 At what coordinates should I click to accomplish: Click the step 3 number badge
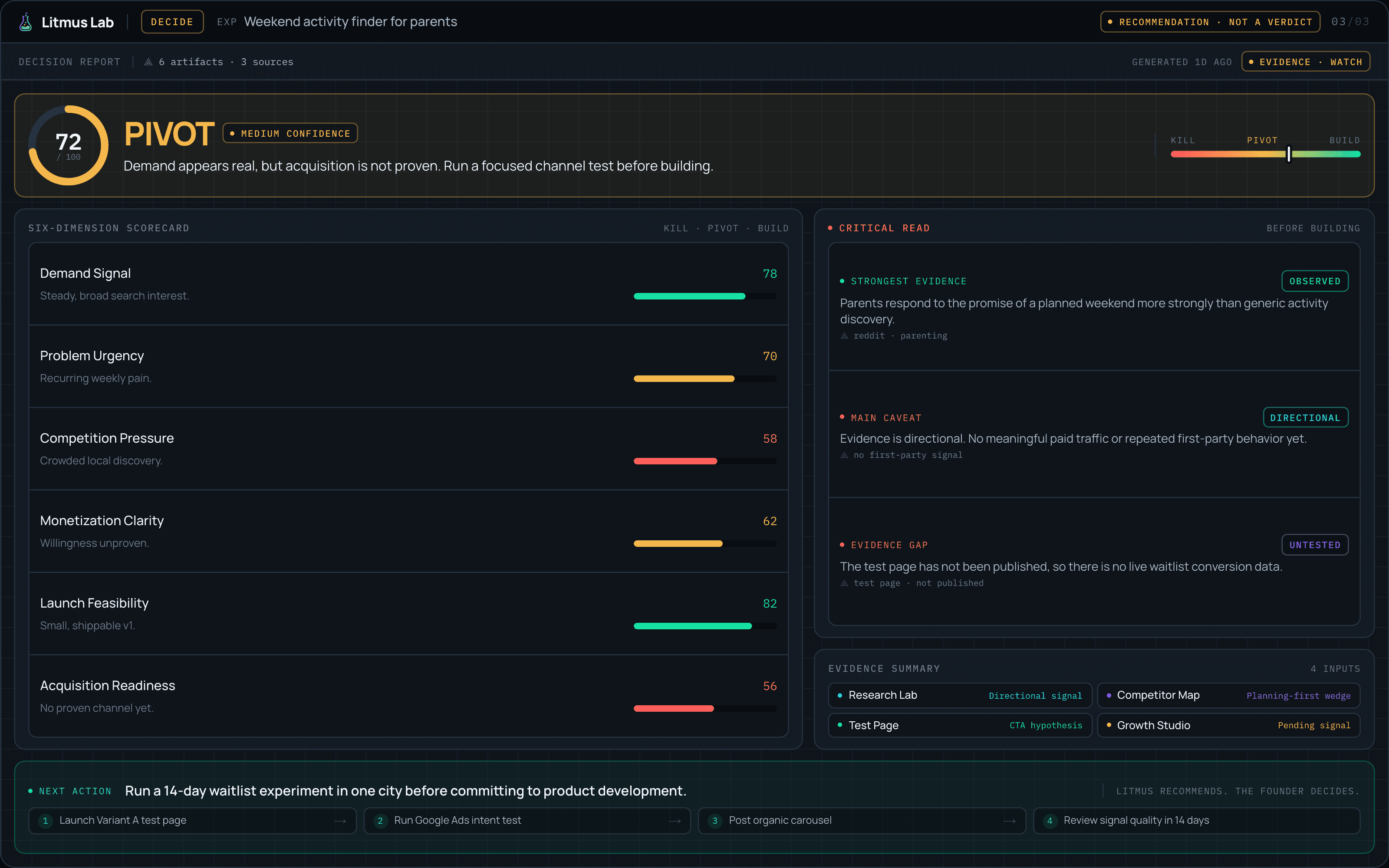pyautogui.click(x=714, y=821)
